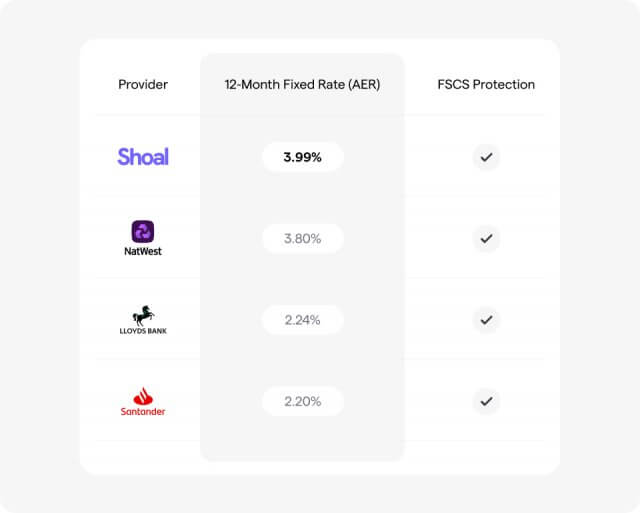Click the Shoal logo

(143, 157)
